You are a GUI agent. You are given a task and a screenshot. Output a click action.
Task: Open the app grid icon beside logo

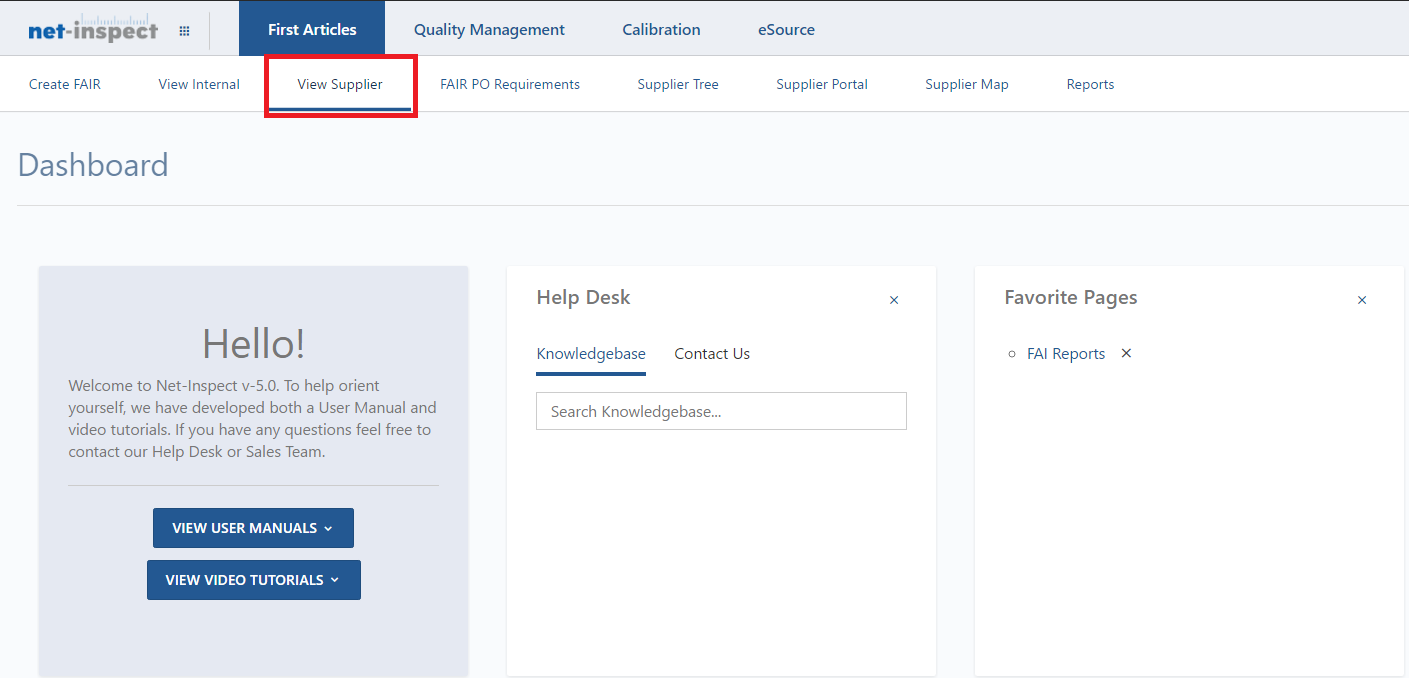click(184, 31)
